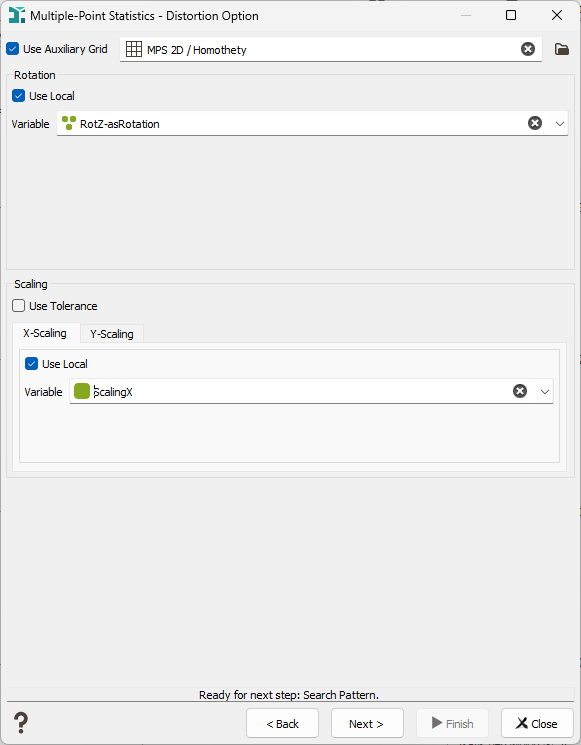The height and width of the screenshot is (745, 581).
Task: Expand the rotation Variable dropdown arrow
Action: (x=560, y=124)
